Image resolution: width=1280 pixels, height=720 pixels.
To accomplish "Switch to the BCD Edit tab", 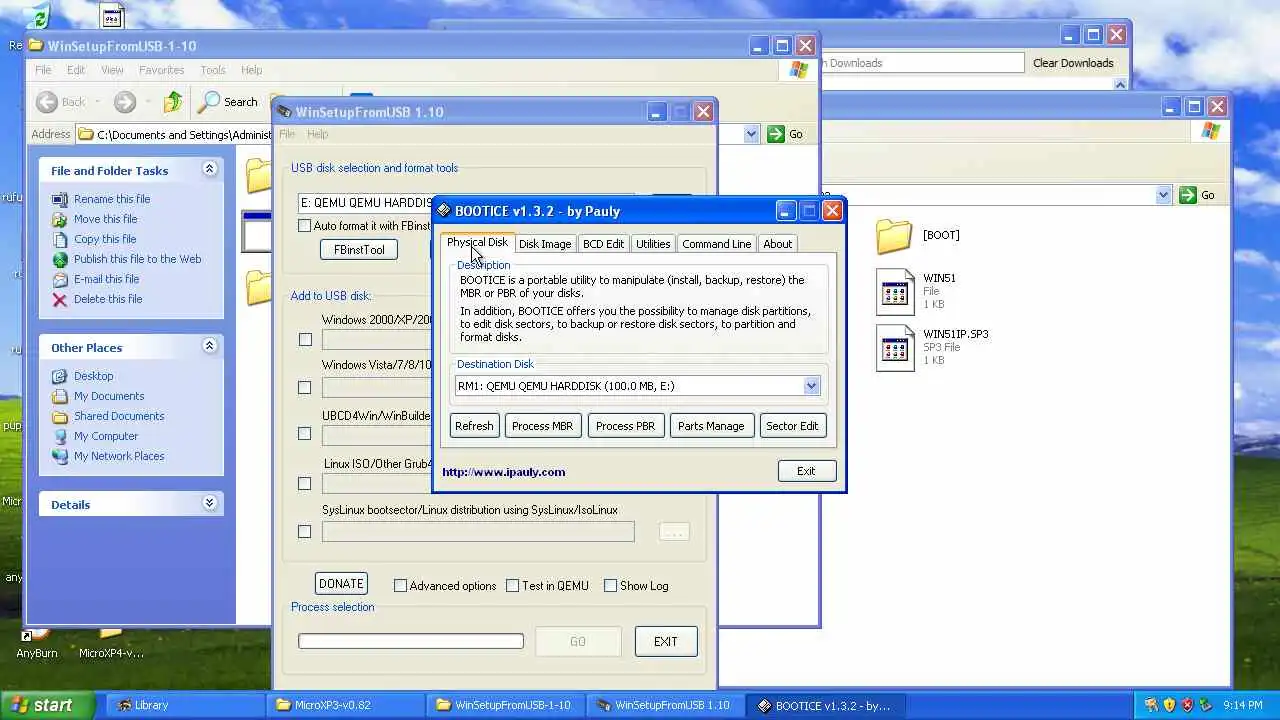I will (x=603, y=244).
